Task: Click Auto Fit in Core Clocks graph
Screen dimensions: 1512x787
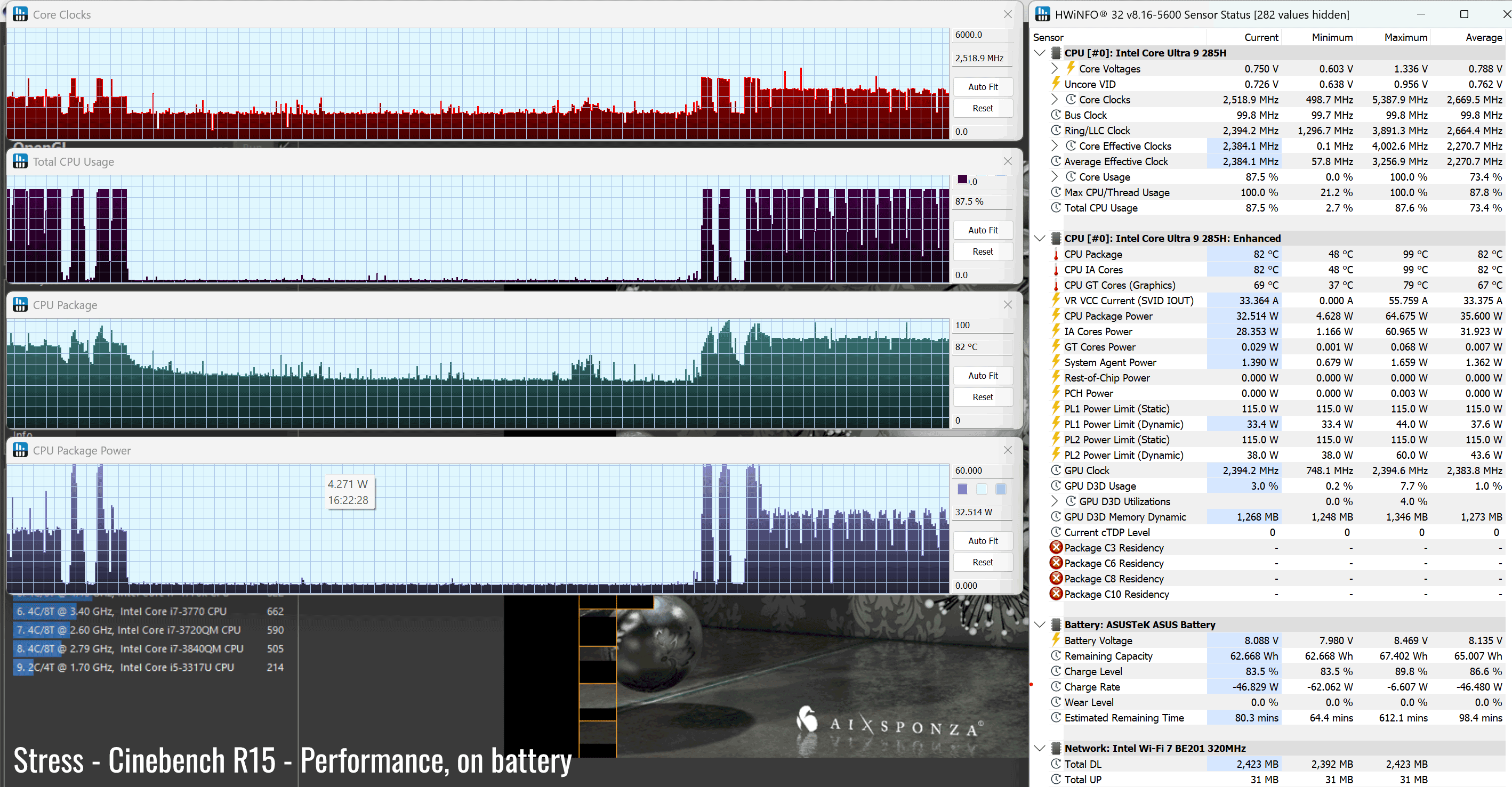Action: tap(983, 87)
